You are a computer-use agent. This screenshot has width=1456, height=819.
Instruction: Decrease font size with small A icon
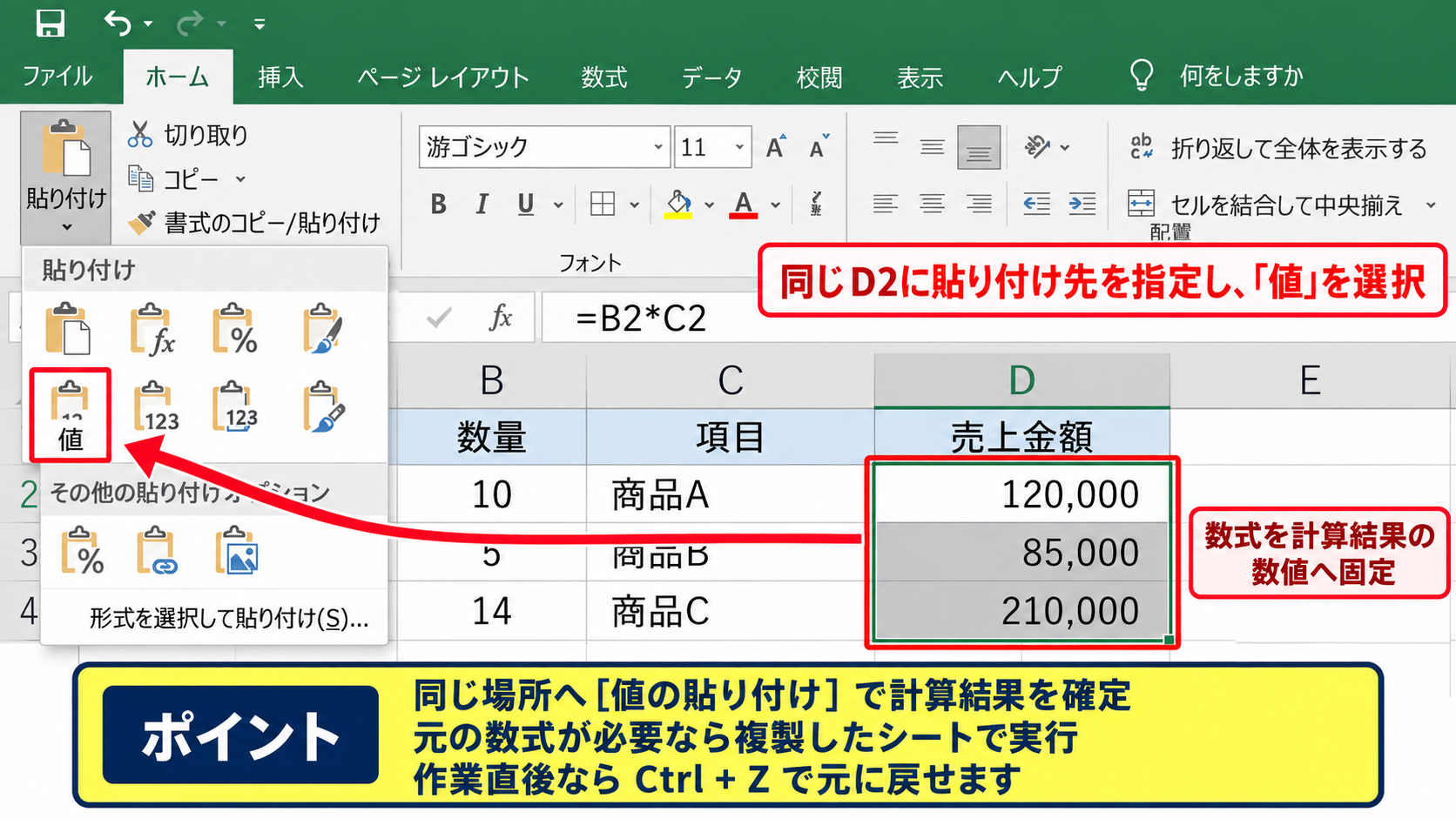pos(819,146)
